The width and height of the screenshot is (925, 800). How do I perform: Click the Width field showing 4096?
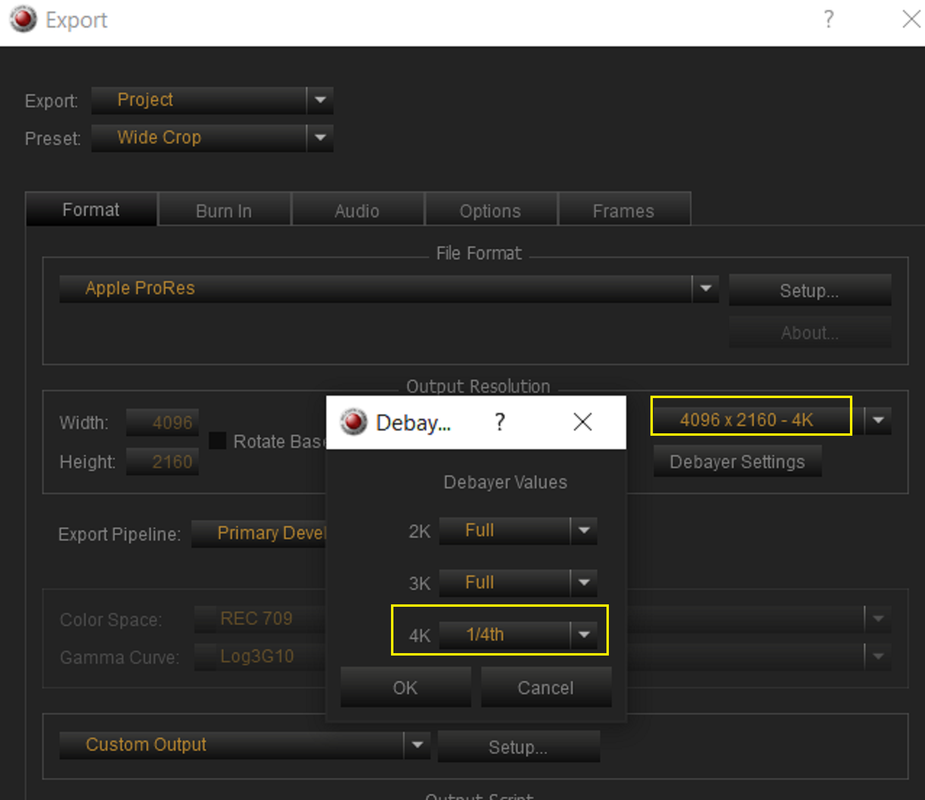(x=162, y=422)
